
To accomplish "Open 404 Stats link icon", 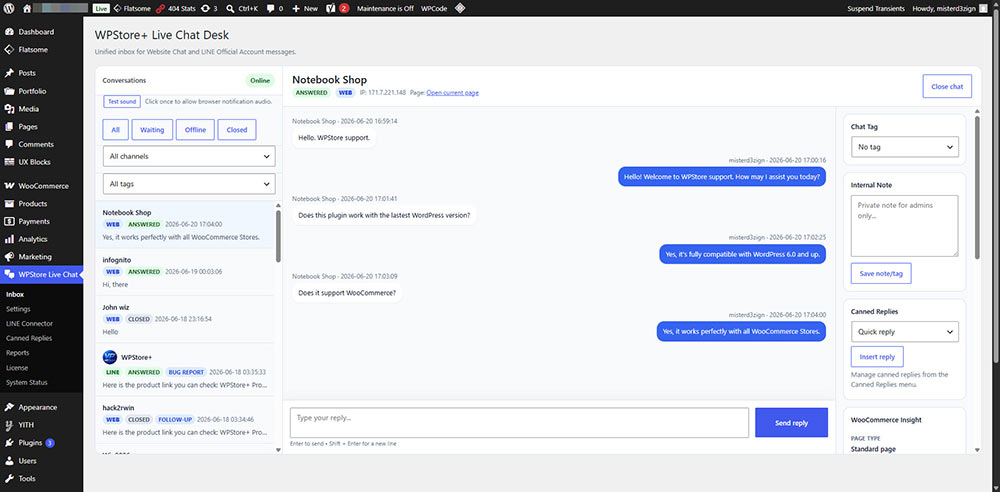I will (160, 8).
